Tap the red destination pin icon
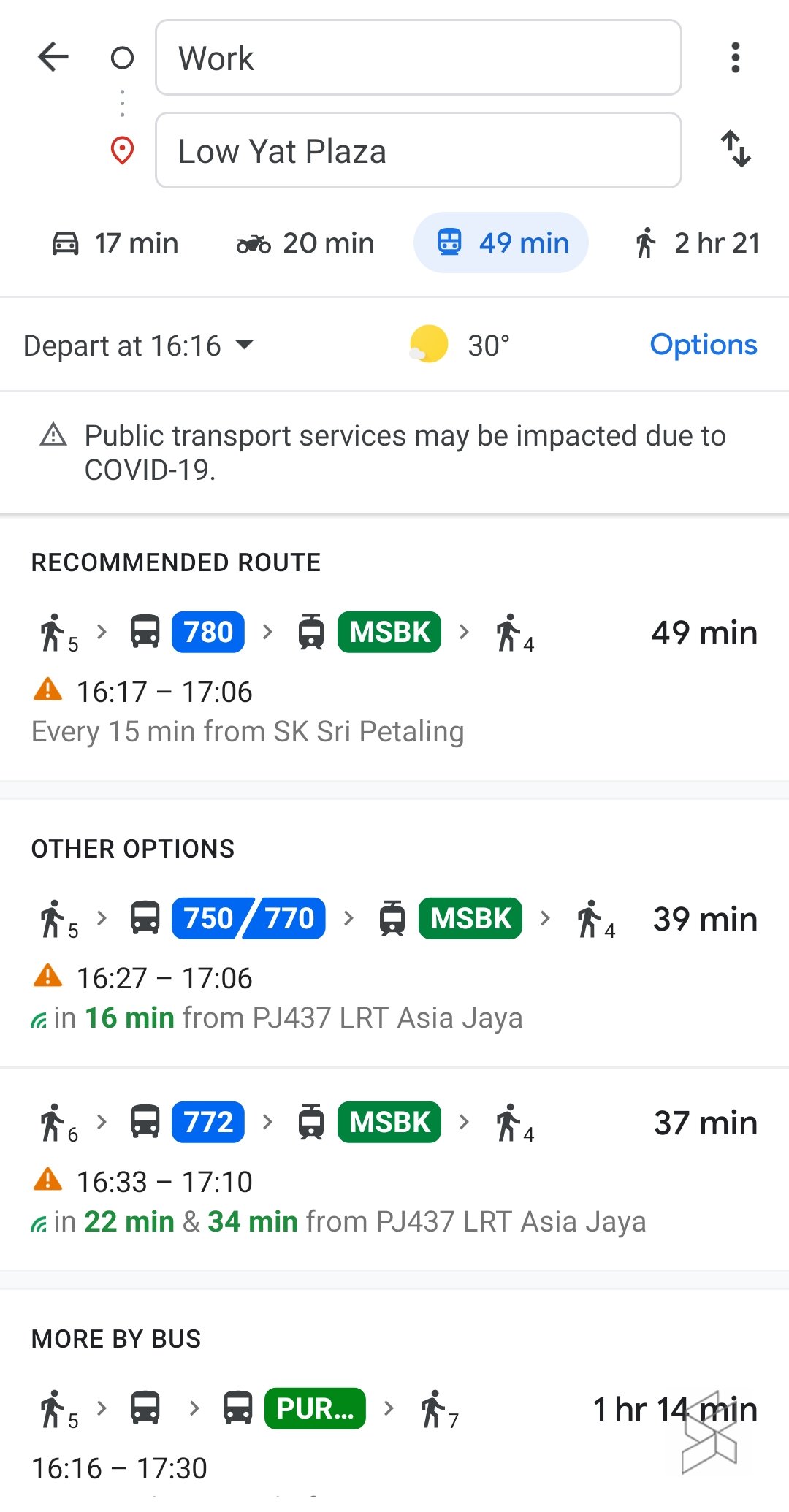 click(x=122, y=150)
